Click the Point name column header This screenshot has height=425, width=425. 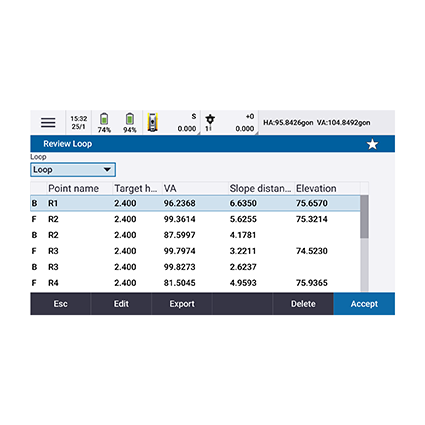[73, 188]
